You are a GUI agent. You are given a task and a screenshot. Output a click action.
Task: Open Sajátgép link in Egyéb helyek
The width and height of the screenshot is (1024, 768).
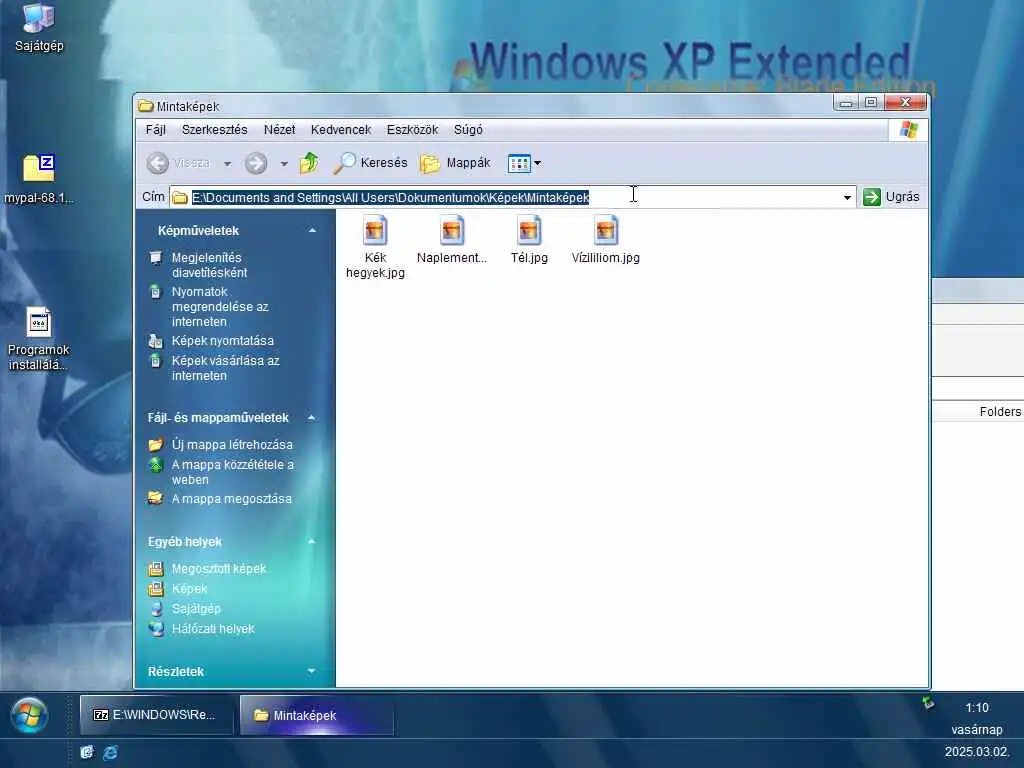pyautogui.click(x=196, y=608)
